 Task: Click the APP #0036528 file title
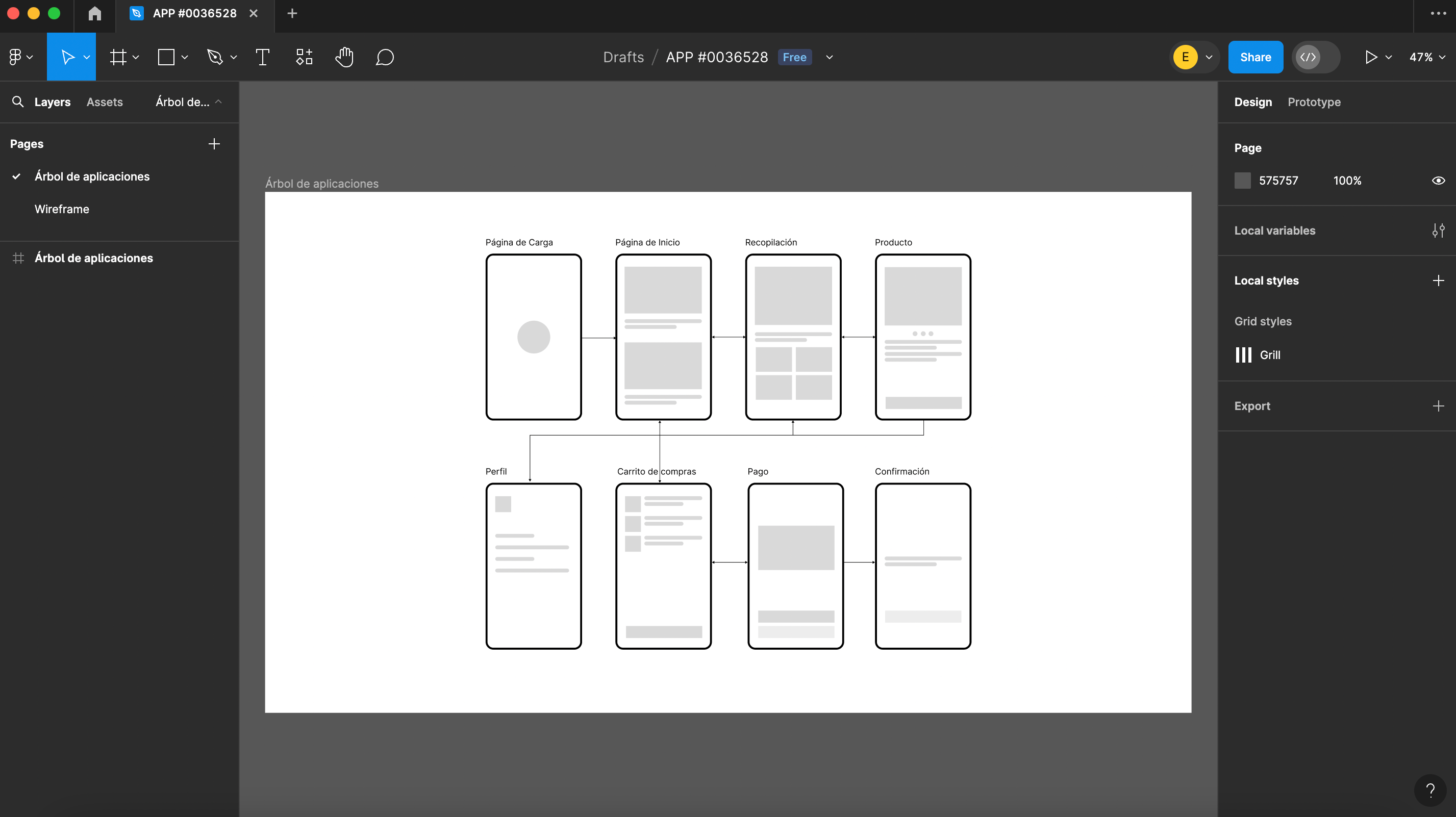[x=717, y=57]
